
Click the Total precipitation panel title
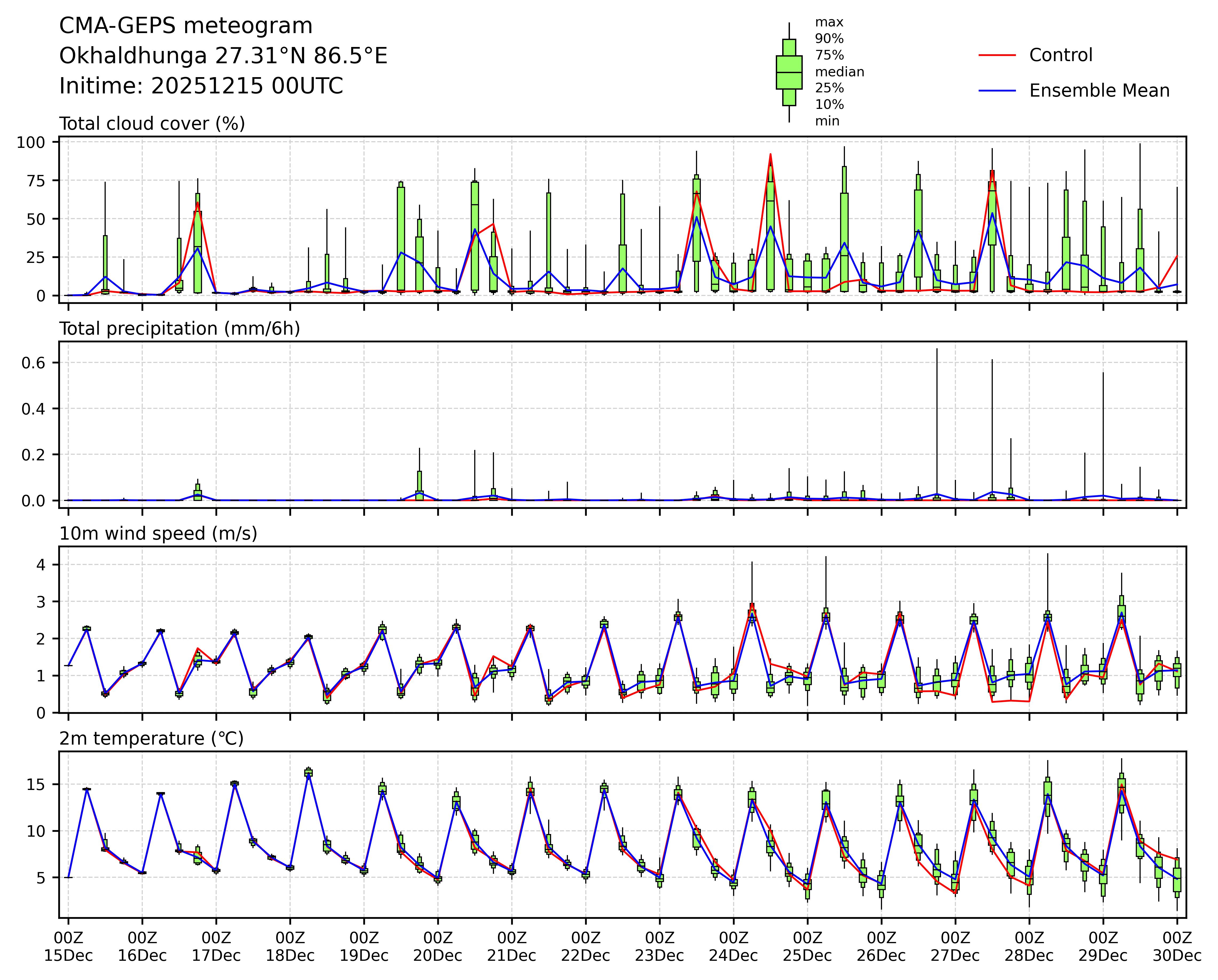(x=179, y=329)
